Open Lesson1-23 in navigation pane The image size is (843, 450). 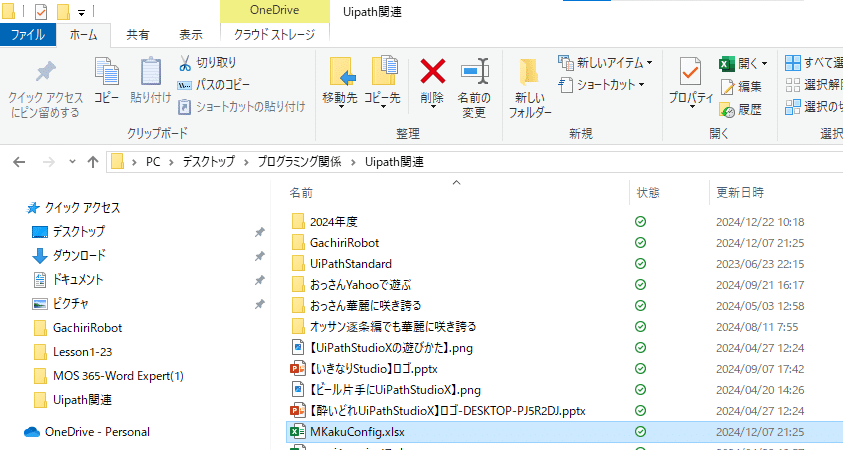73,352
